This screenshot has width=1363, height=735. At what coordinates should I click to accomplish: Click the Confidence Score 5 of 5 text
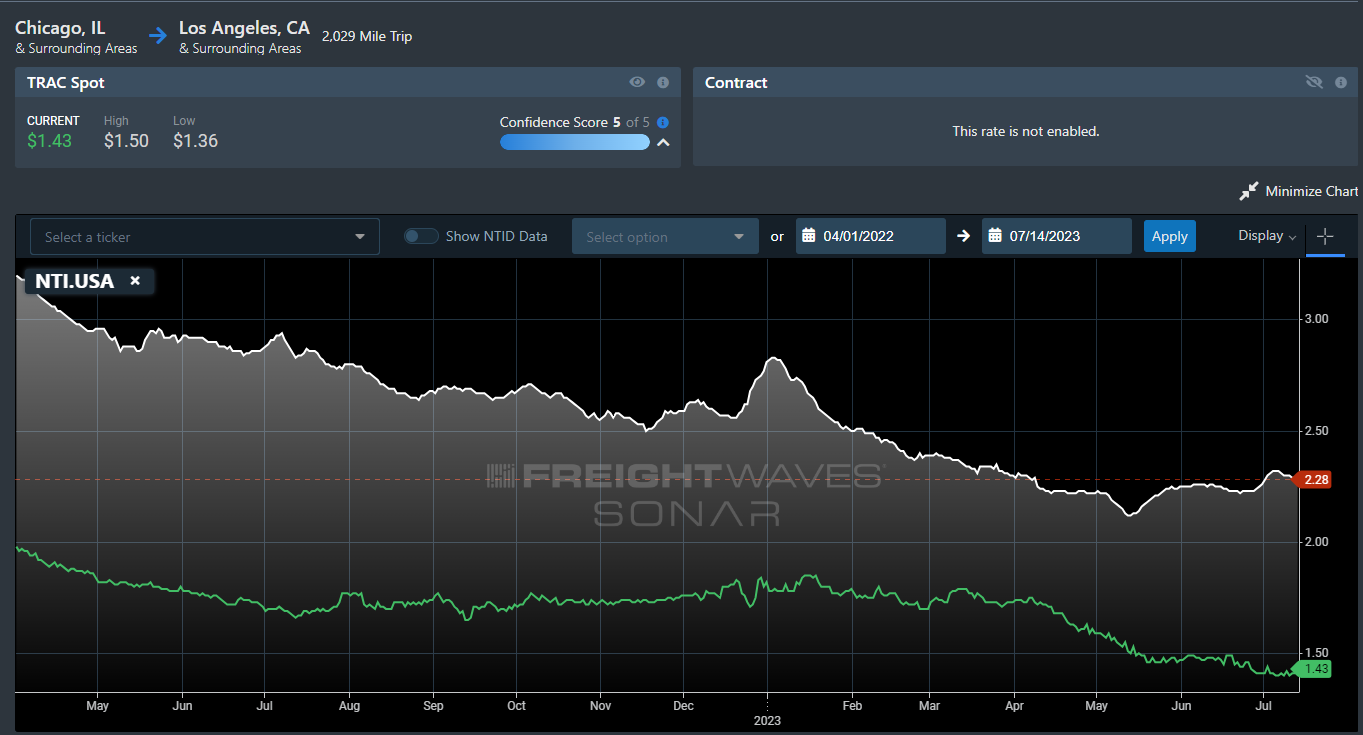point(575,122)
